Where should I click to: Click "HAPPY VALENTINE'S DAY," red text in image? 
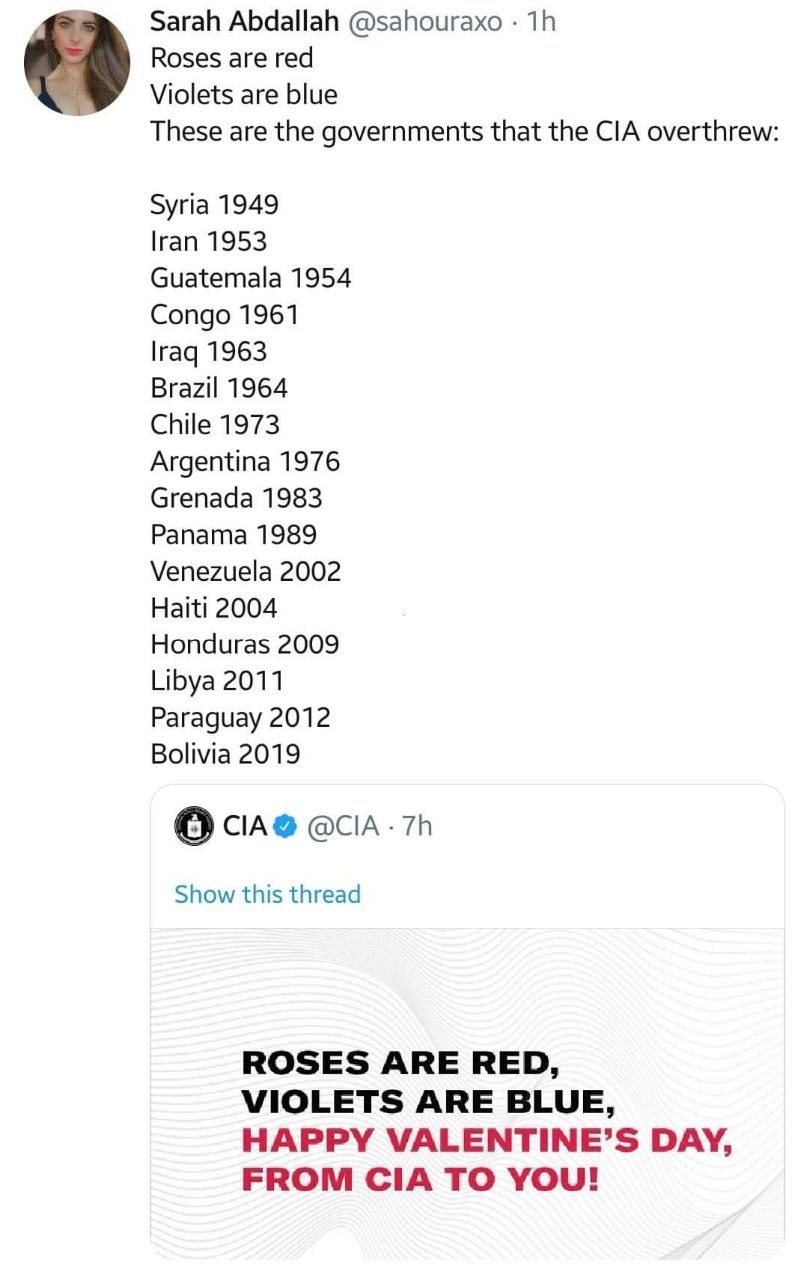pyautogui.click(x=487, y=1140)
